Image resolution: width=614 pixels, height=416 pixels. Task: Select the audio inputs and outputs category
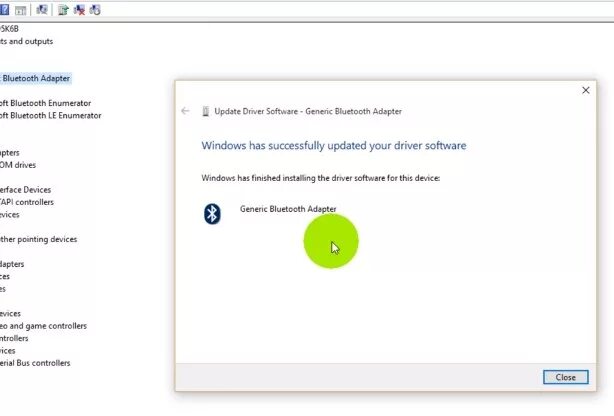tap(26, 41)
